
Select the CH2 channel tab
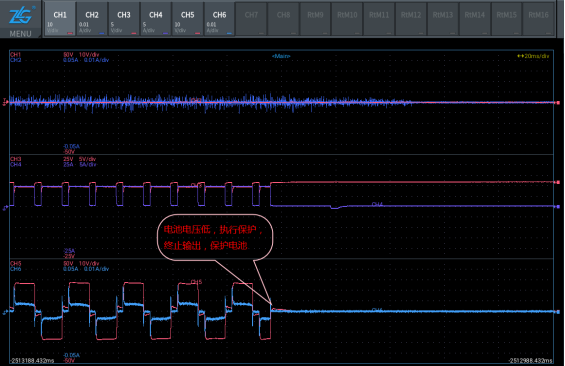[92, 19]
